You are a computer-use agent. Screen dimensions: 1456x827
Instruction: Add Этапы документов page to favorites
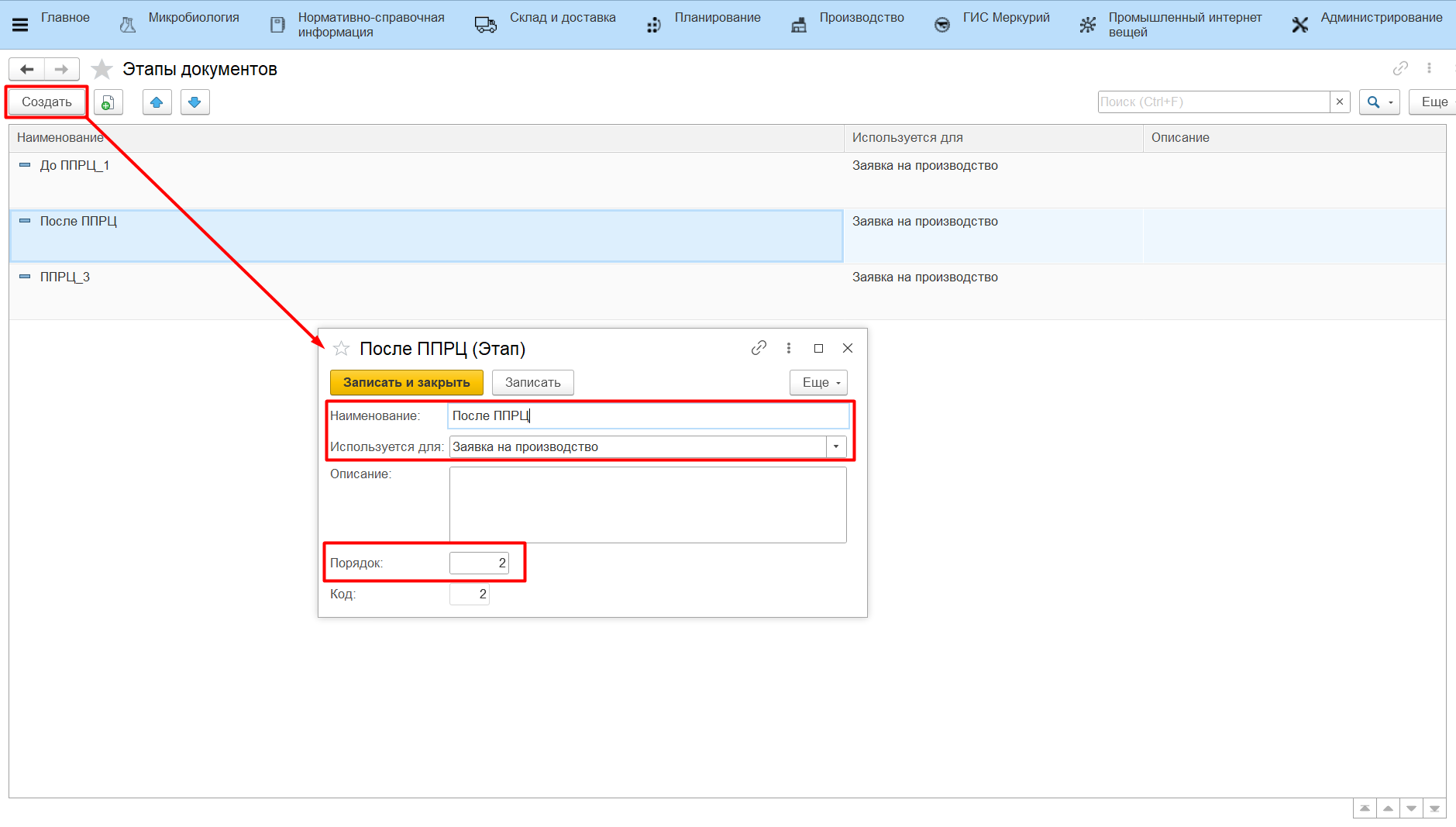click(102, 70)
